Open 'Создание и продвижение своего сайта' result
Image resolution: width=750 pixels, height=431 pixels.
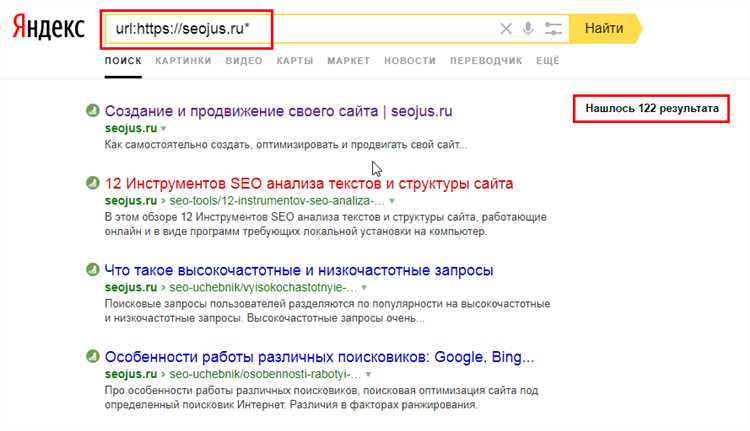278,111
